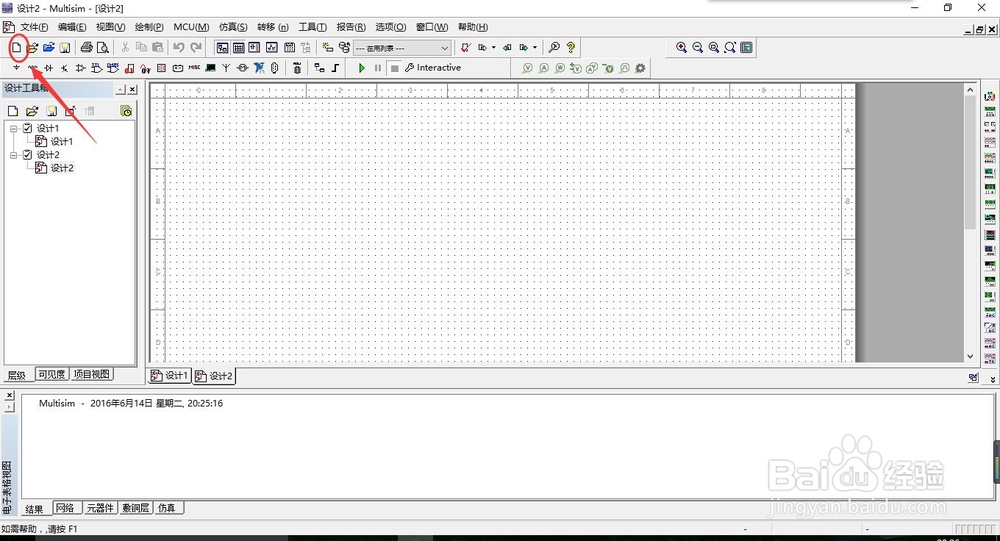
Task: Toggle the Spreadsheet View icon
Action: [x=239, y=47]
